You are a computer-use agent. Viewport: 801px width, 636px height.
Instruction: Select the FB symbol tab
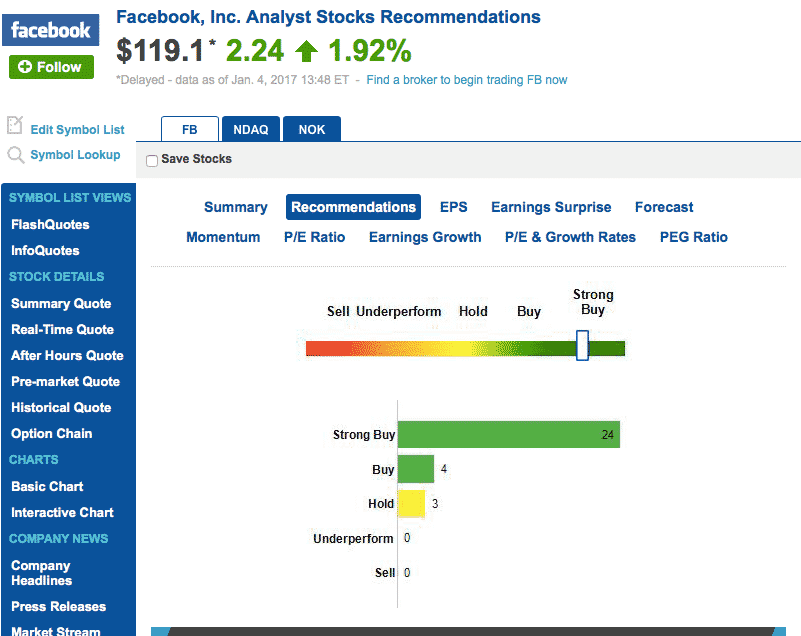tap(190, 130)
